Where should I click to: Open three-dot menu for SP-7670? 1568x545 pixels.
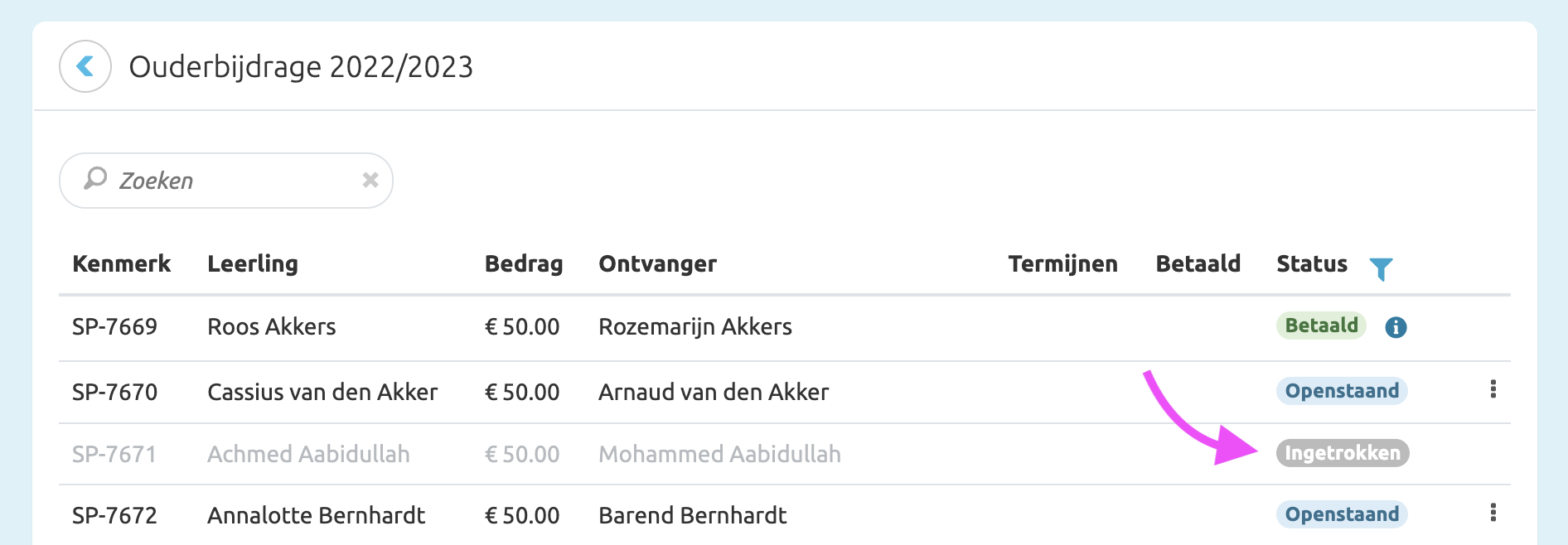[1493, 389]
